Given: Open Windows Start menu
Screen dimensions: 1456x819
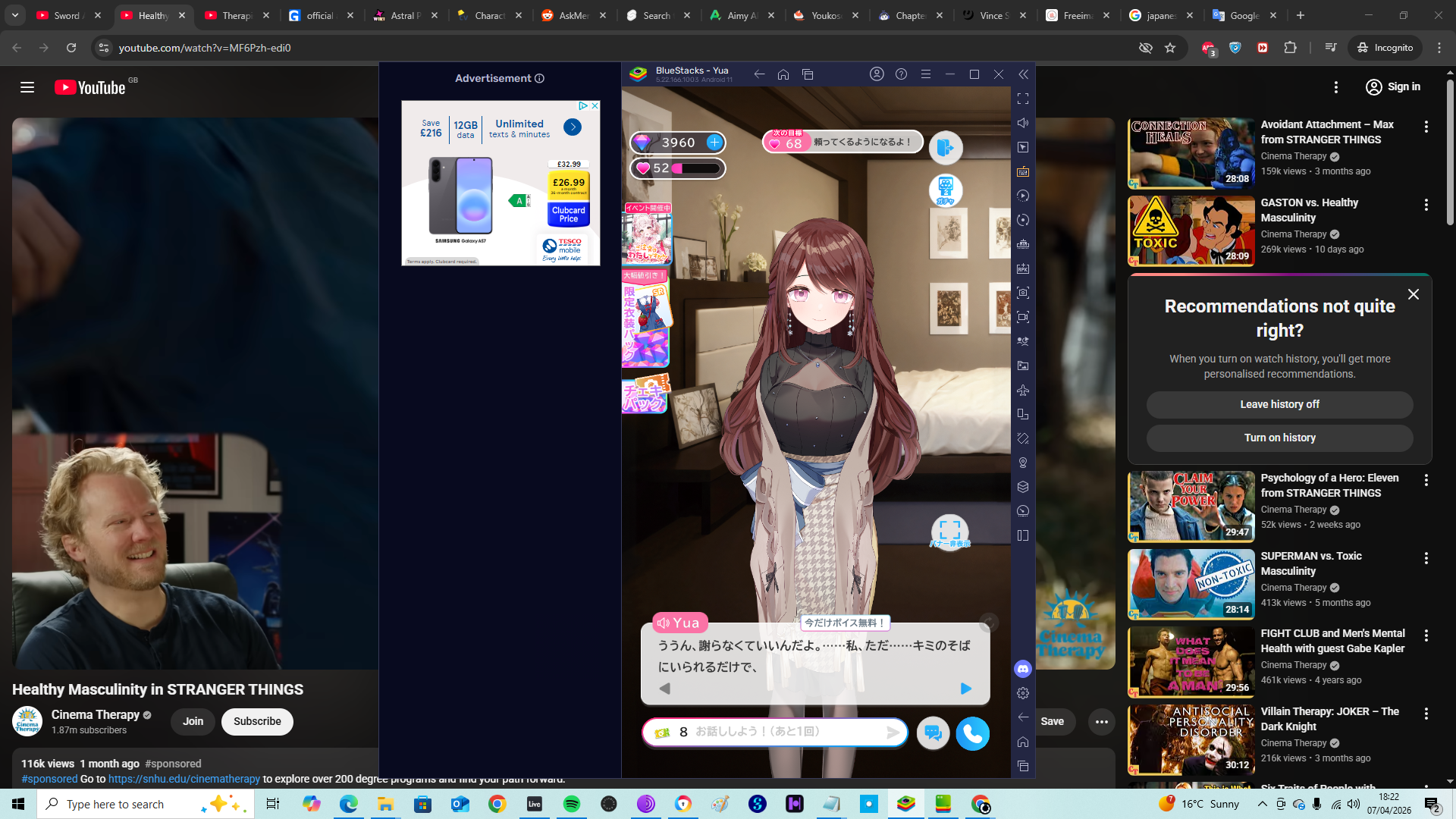Looking at the screenshot, I should click(18, 804).
